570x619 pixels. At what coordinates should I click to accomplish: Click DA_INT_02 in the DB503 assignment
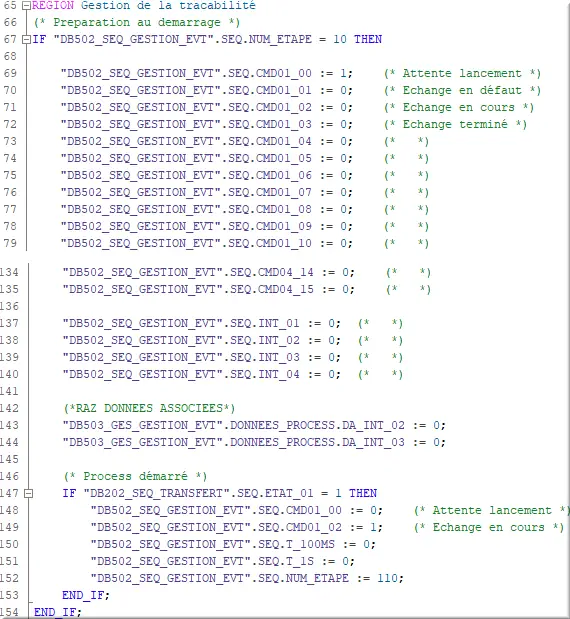[373, 425]
